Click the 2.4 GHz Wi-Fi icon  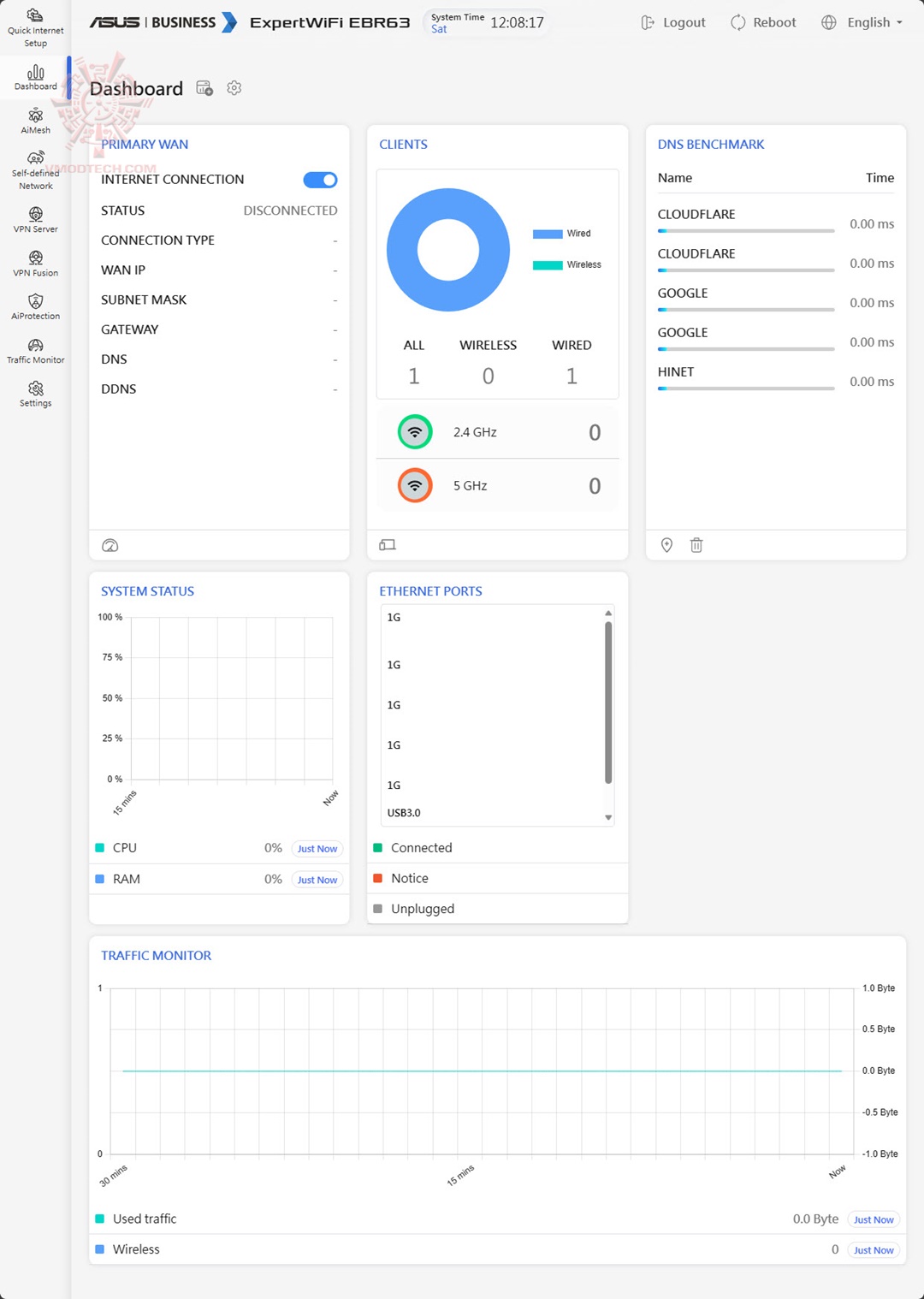[415, 432]
